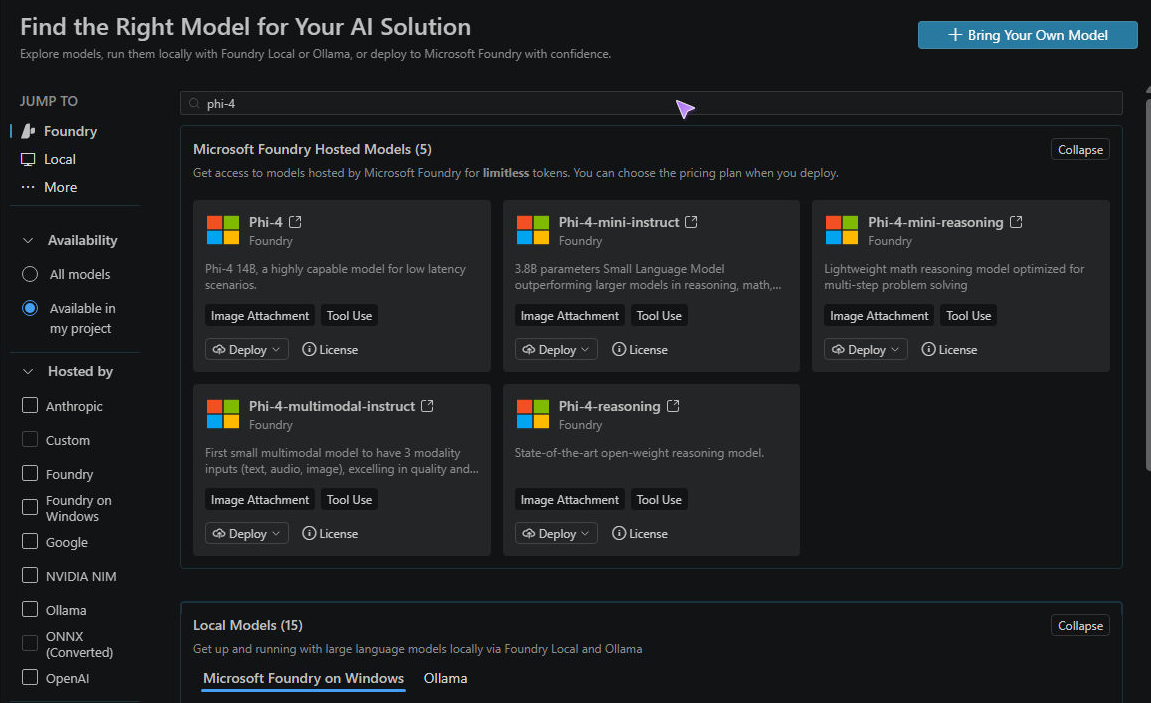Click Microsoft logo on Phi-4-multimodal-instruct card
1151x703 pixels.
223,414
